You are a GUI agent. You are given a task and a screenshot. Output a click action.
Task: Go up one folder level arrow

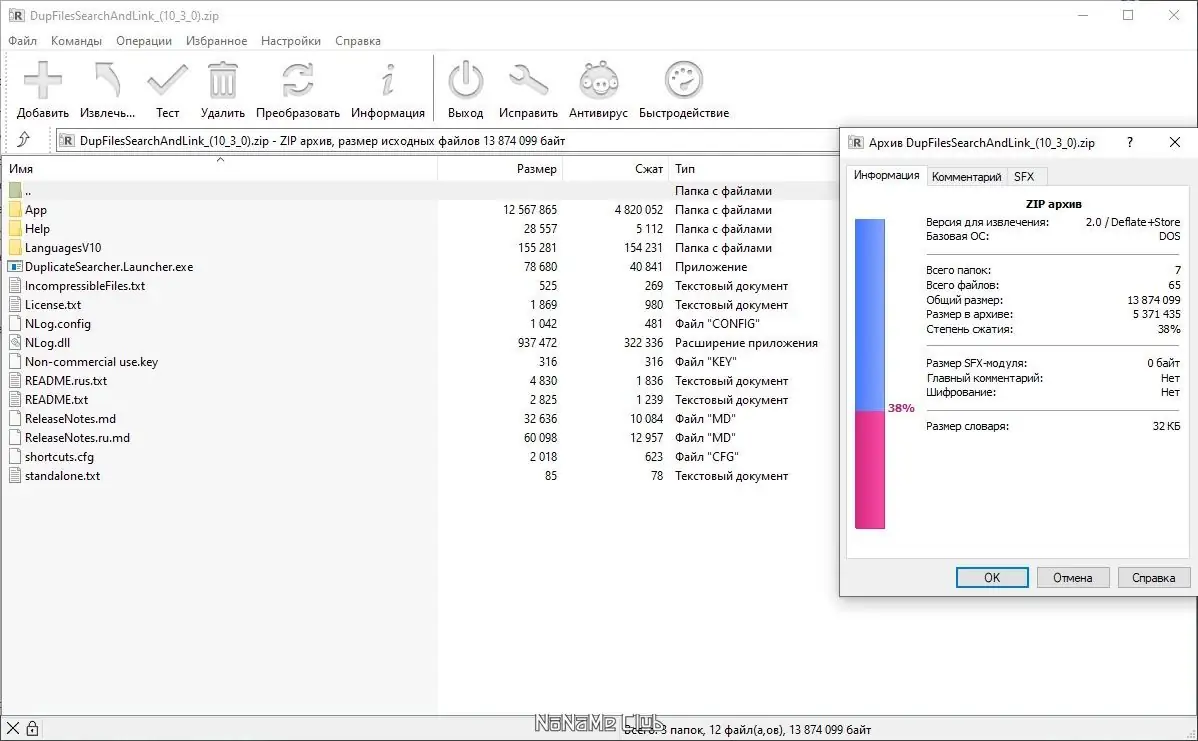coord(24,140)
